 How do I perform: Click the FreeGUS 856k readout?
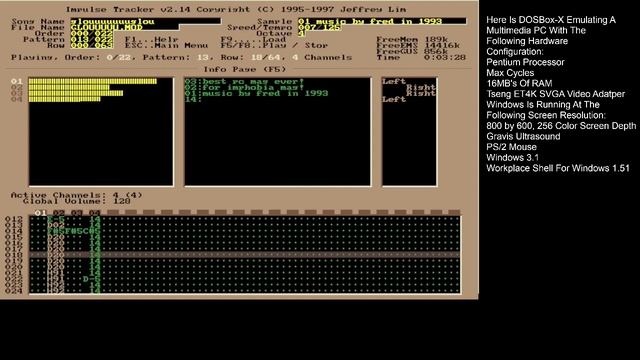point(412,51)
